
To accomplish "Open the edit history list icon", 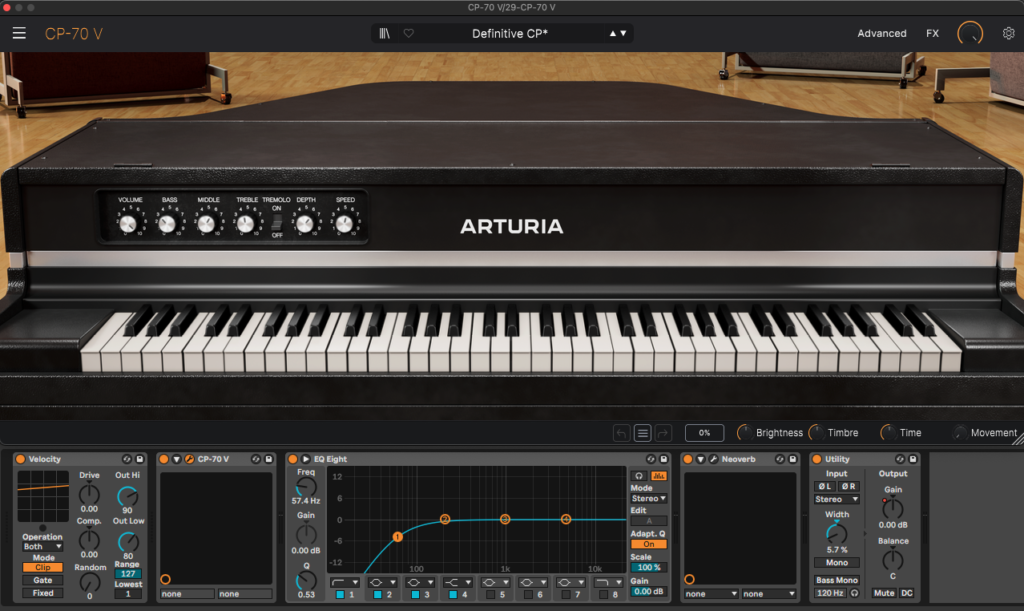I will click(643, 433).
